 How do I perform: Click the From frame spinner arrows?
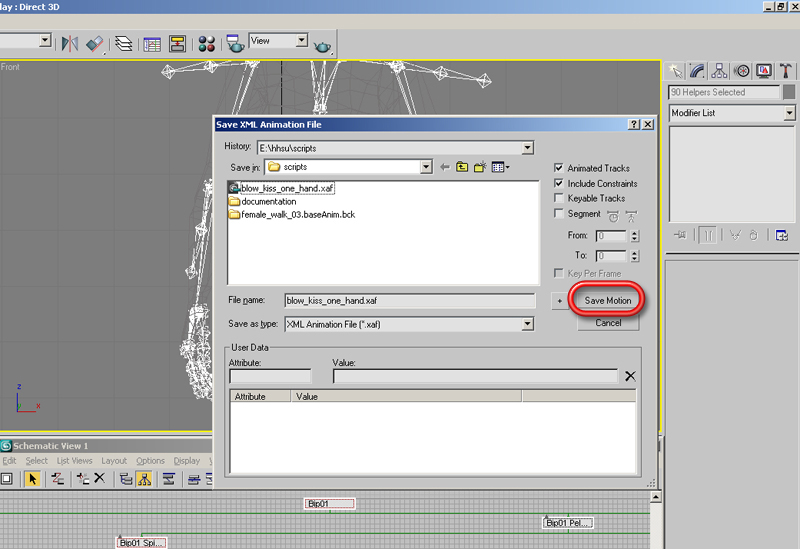(x=634, y=236)
